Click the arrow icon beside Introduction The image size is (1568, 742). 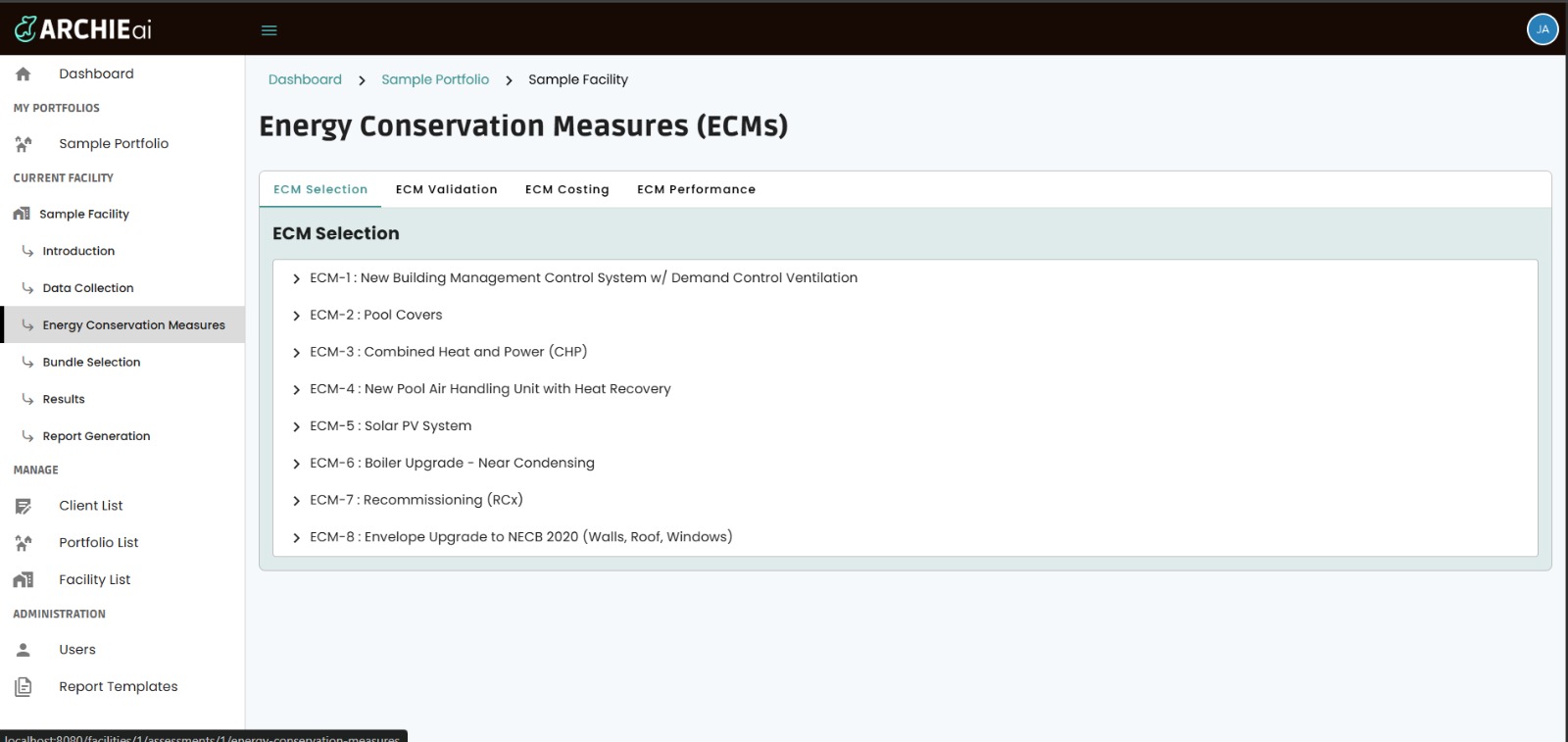point(27,251)
